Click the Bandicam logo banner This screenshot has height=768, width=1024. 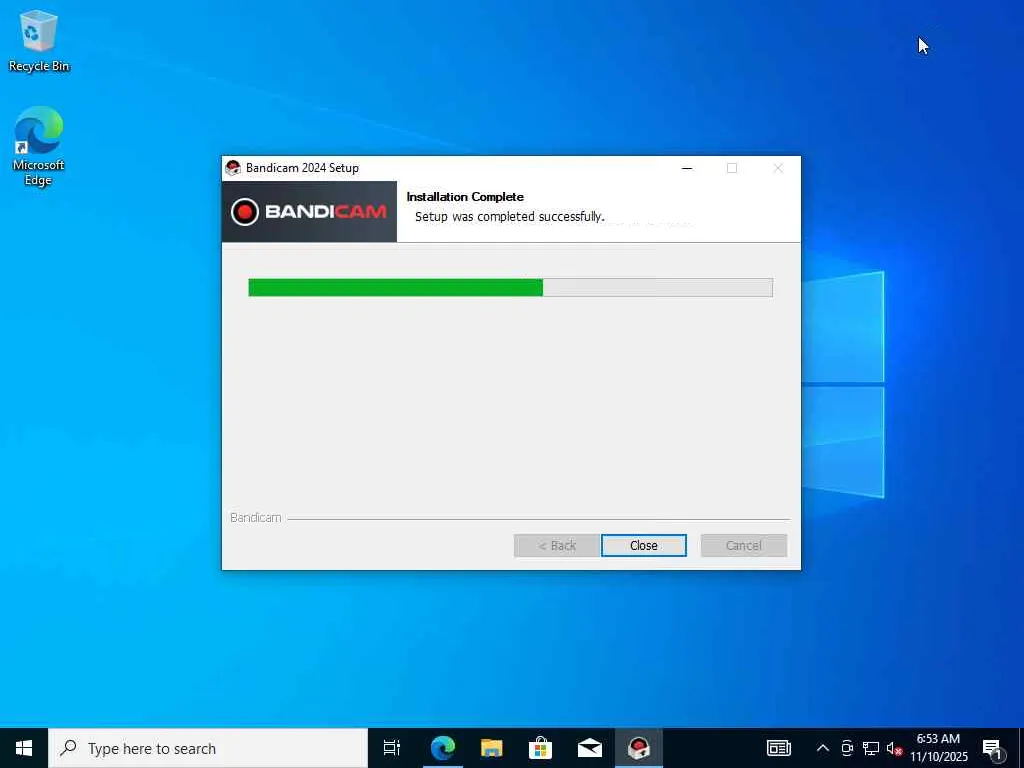(309, 212)
